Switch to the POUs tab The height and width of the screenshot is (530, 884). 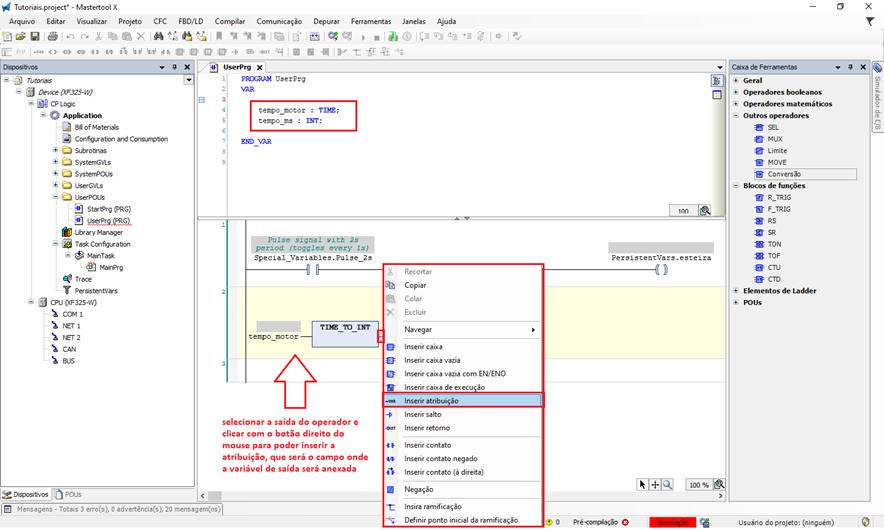tap(69, 494)
